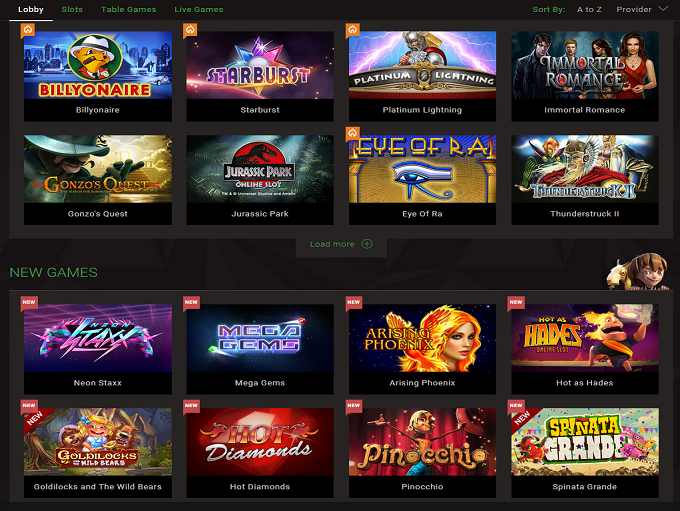The width and height of the screenshot is (680, 511).
Task: Click the NEW ribbon badge on Hot as Hades
Action: 516,303
